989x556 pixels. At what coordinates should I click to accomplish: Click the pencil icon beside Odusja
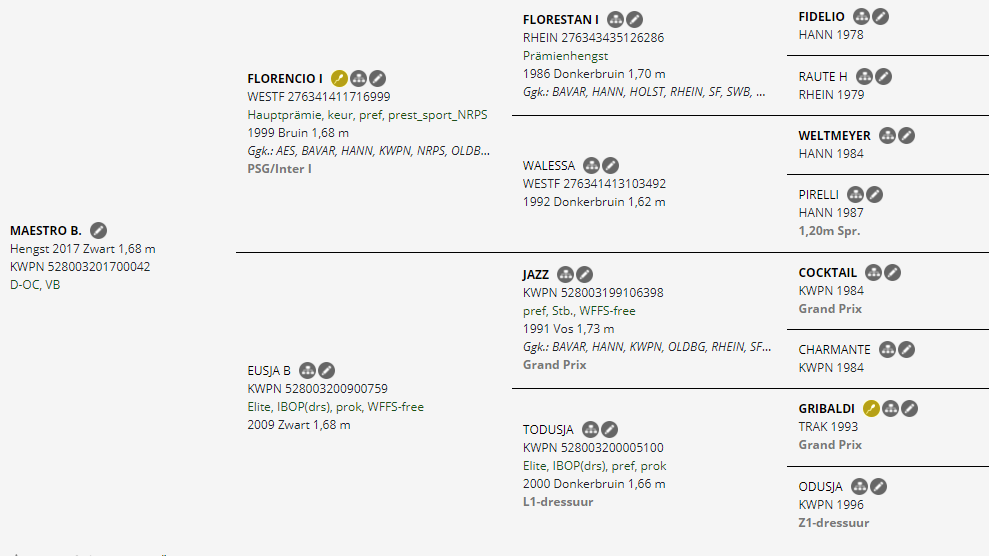pos(879,486)
